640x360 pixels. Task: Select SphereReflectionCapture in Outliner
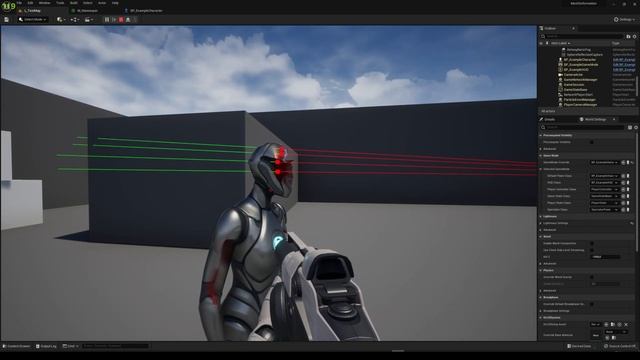[x=584, y=54]
